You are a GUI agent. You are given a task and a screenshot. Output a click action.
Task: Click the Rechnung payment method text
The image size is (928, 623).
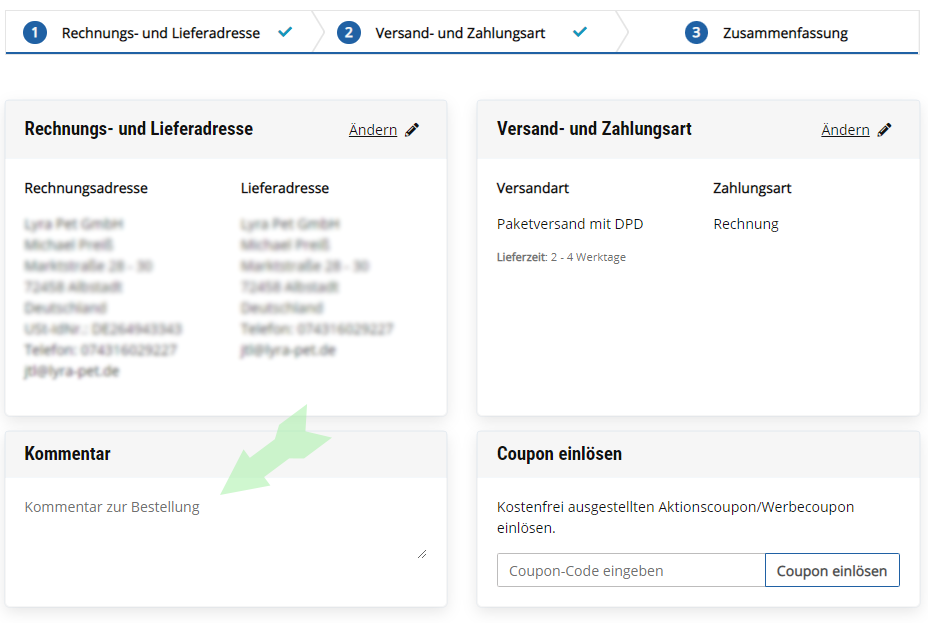pyautogui.click(x=746, y=224)
